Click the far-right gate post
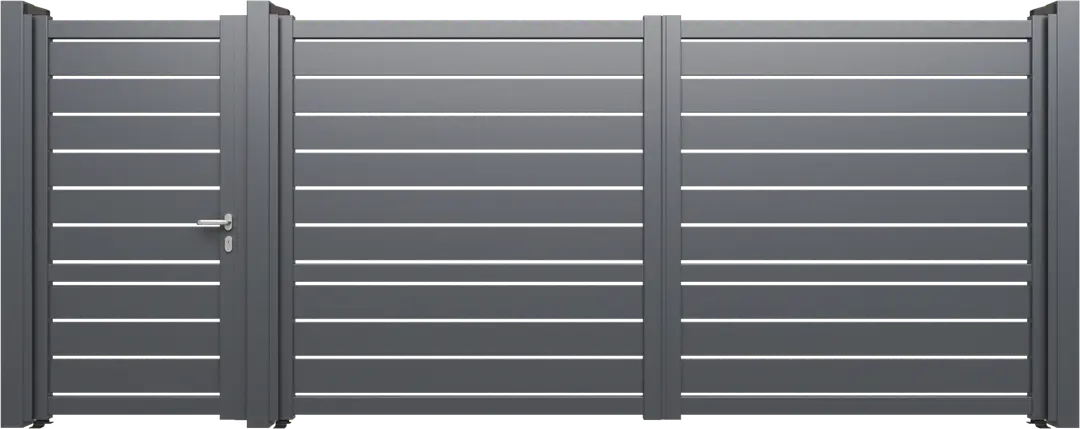Screen dimensions: 1080x429 coord(1060,215)
